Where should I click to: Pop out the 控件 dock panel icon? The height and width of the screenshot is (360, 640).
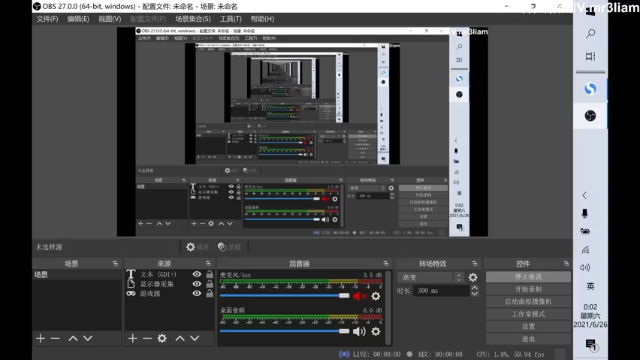(x=566, y=264)
